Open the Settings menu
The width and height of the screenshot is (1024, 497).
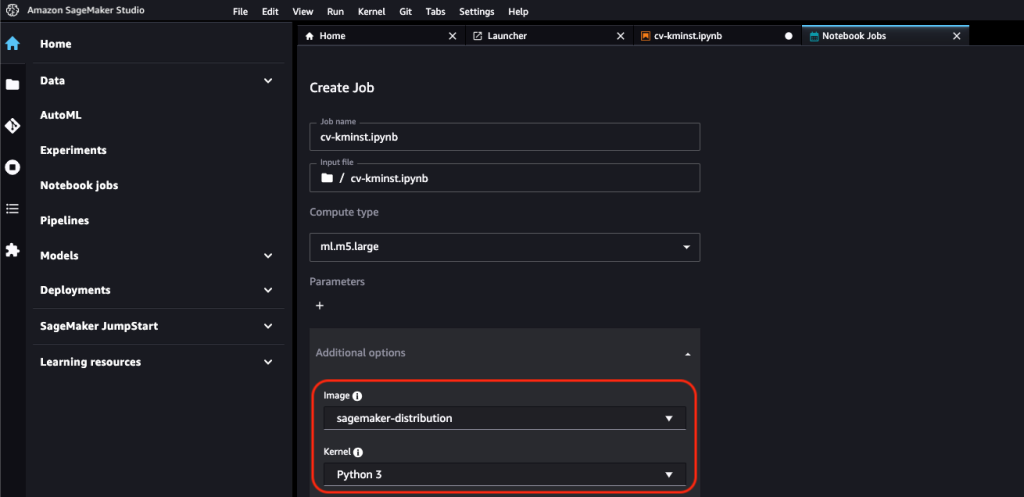pos(477,12)
